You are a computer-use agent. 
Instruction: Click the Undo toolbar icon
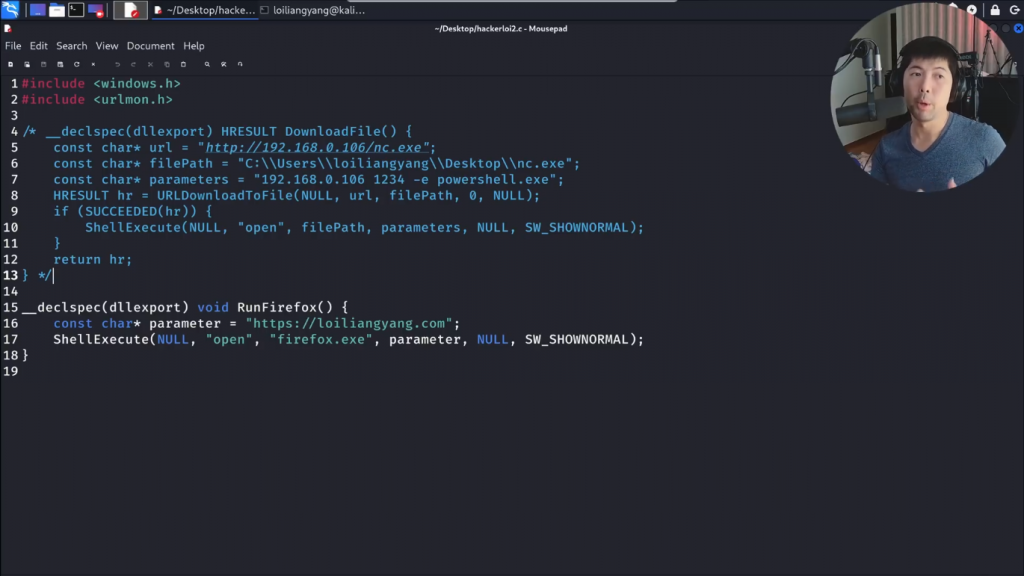coord(118,65)
